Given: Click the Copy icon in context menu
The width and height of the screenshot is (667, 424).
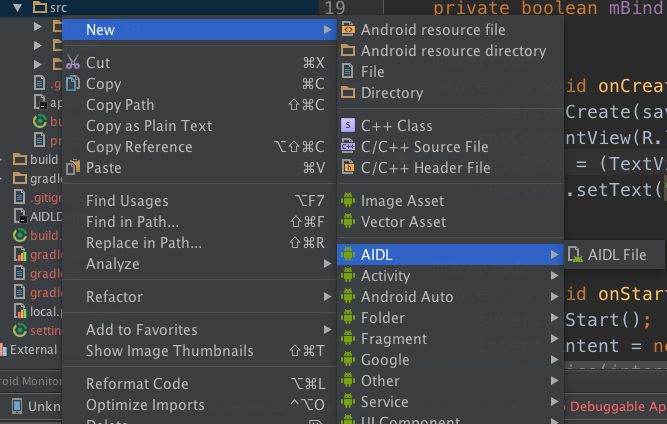Looking at the screenshot, I should click(x=73, y=84).
